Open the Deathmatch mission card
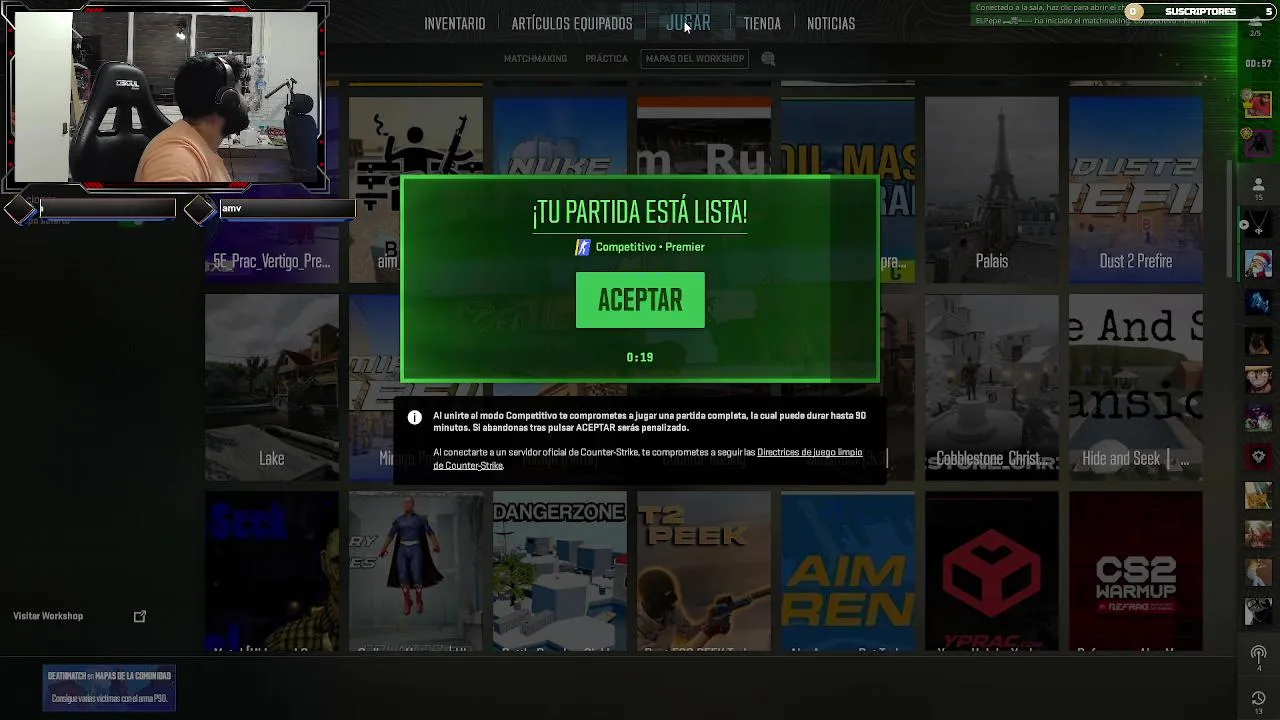Image resolution: width=1280 pixels, height=720 pixels. (109, 687)
